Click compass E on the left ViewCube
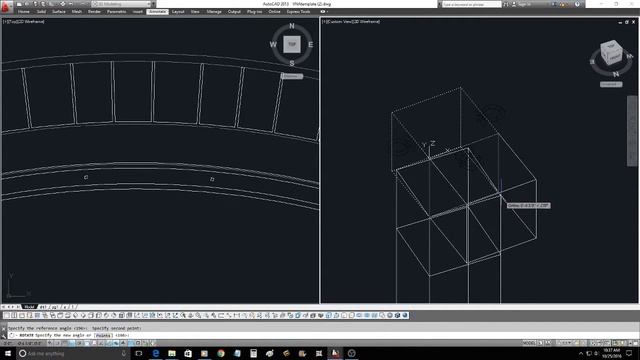The image size is (640, 360). pos(311,44)
